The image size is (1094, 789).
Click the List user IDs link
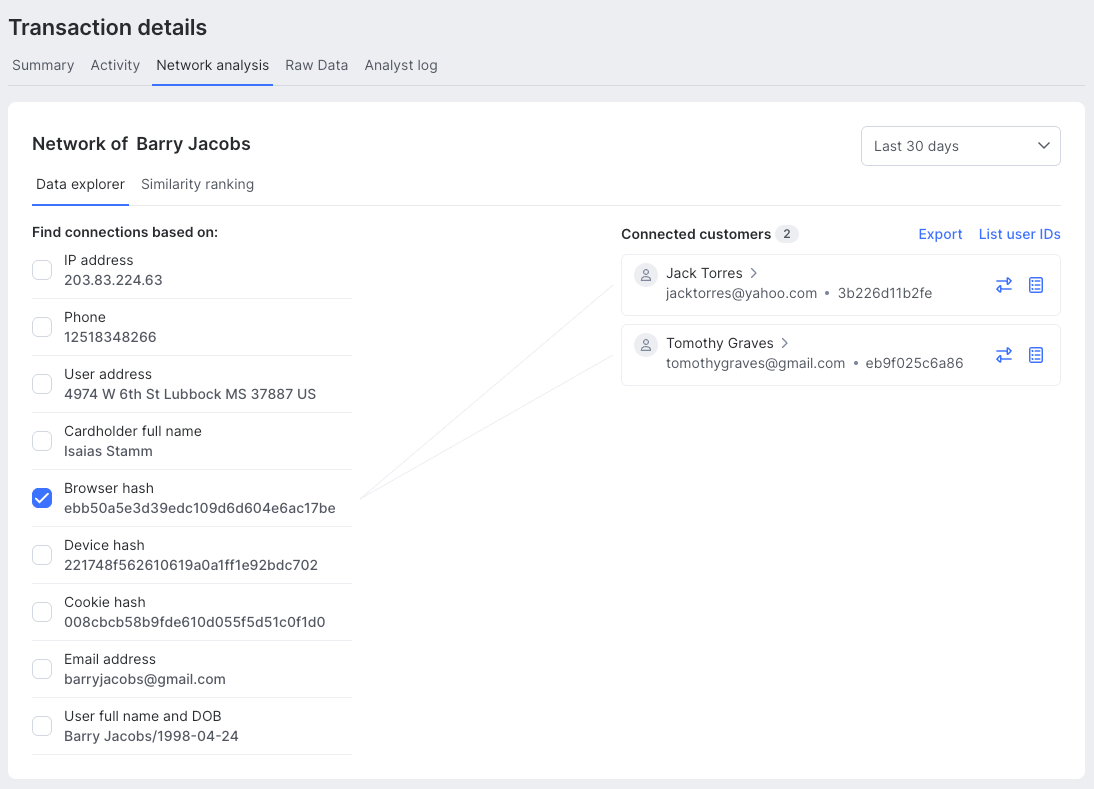click(1019, 234)
